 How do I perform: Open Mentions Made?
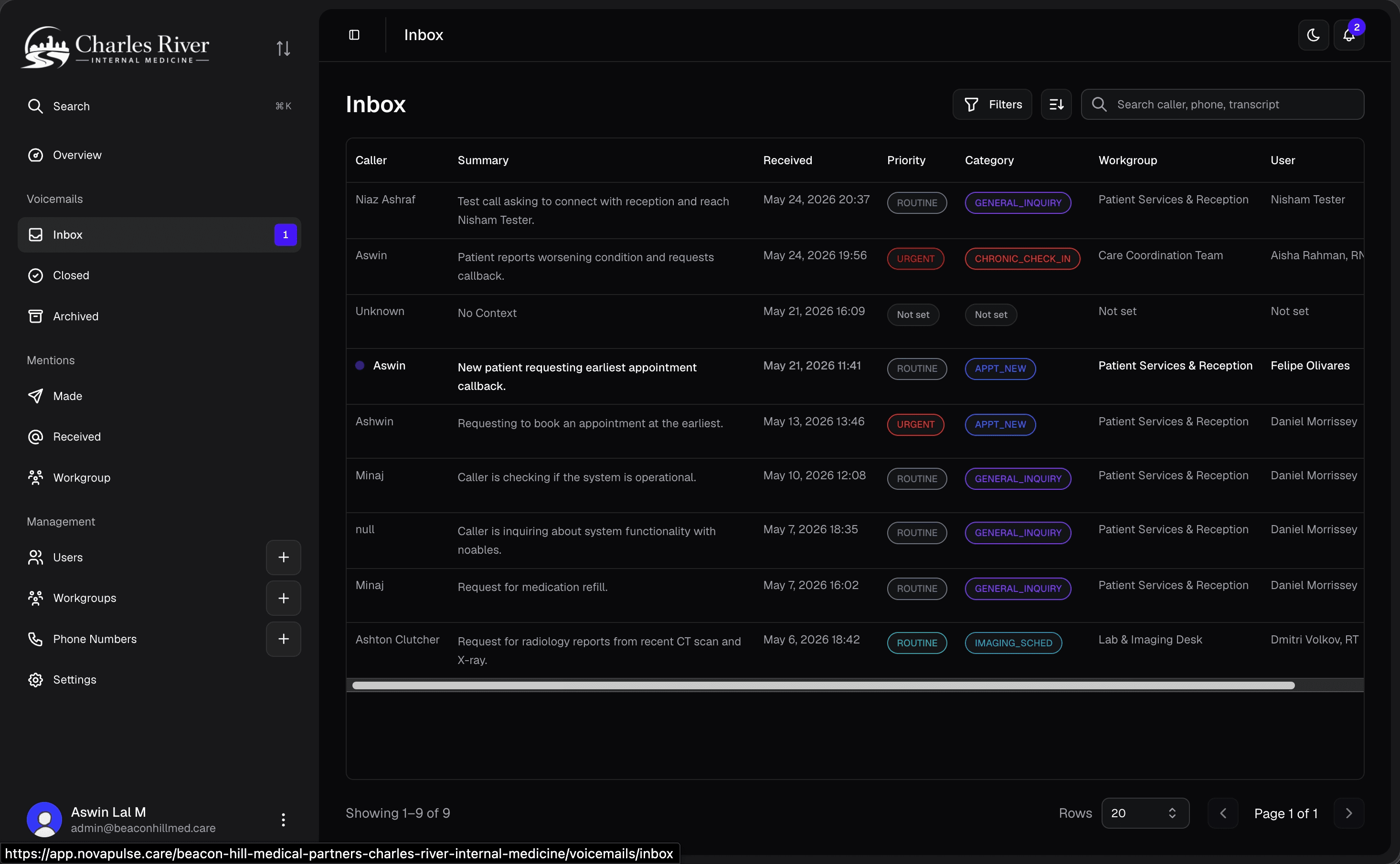pos(159,396)
